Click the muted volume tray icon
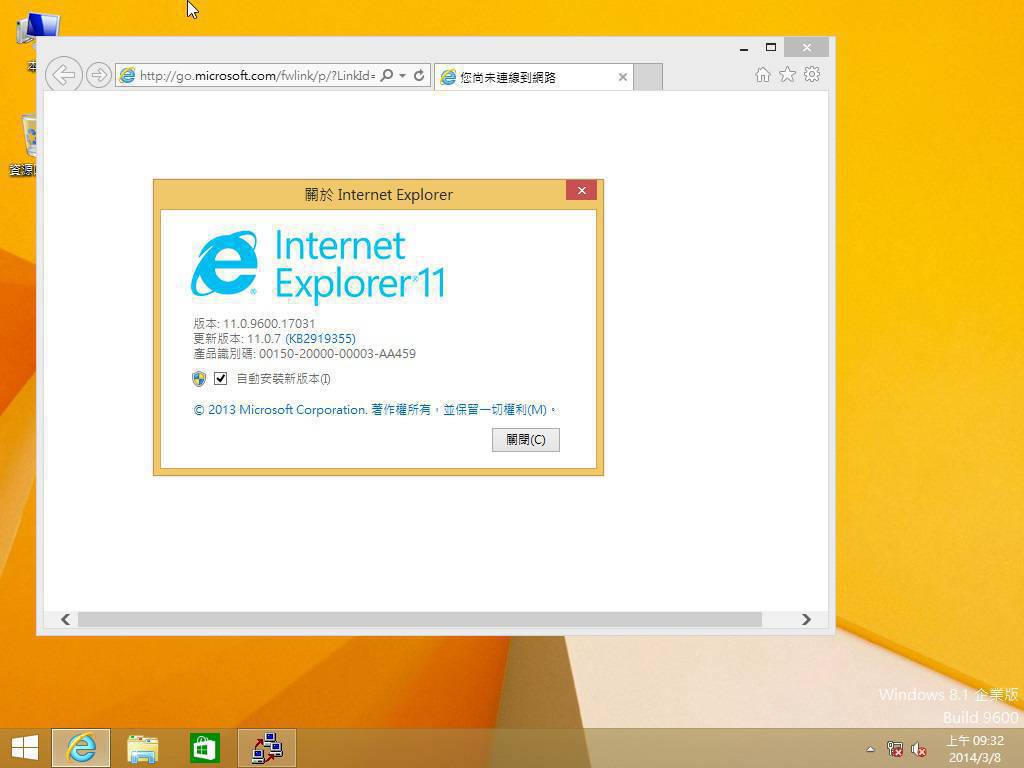Viewport: 1024px width, 768px height. 919,749
